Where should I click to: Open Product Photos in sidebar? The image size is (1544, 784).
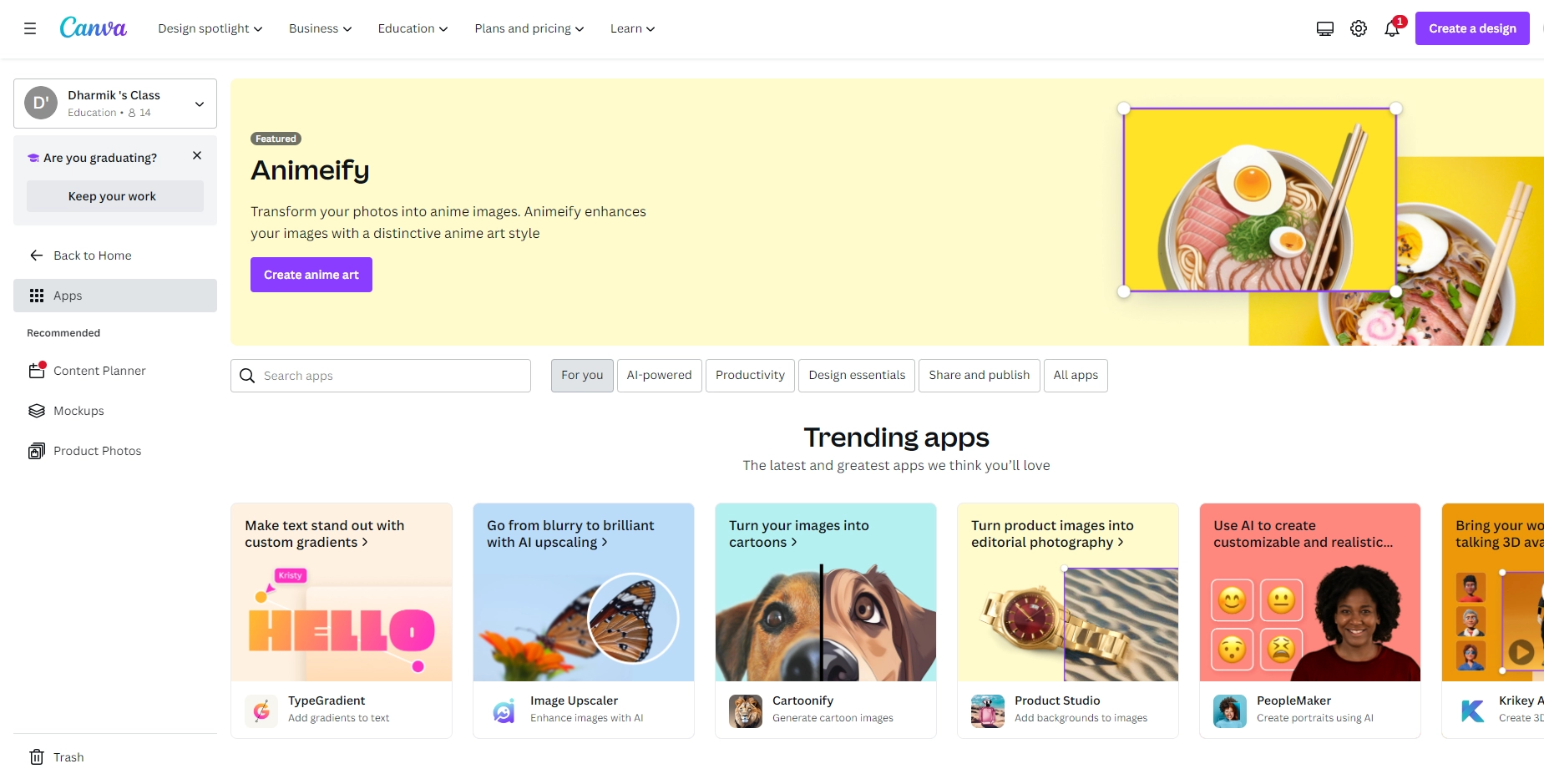97,451
